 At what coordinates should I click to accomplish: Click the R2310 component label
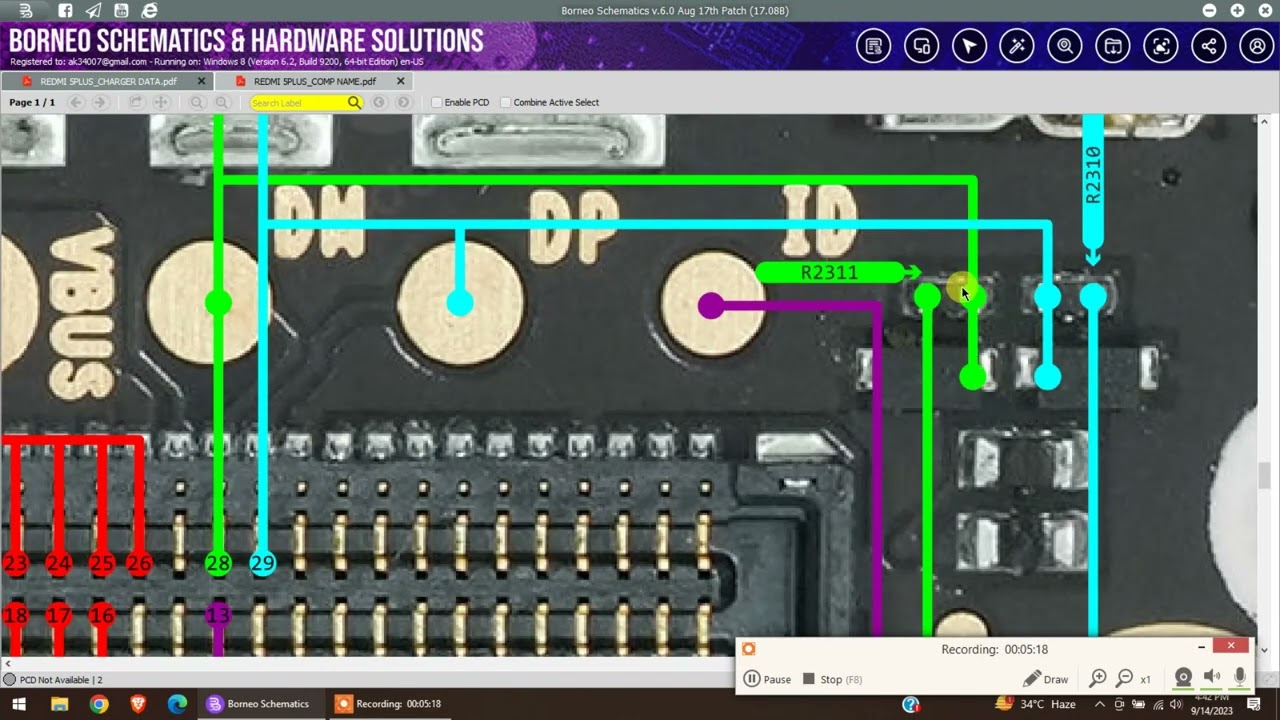coord(1093,176)
